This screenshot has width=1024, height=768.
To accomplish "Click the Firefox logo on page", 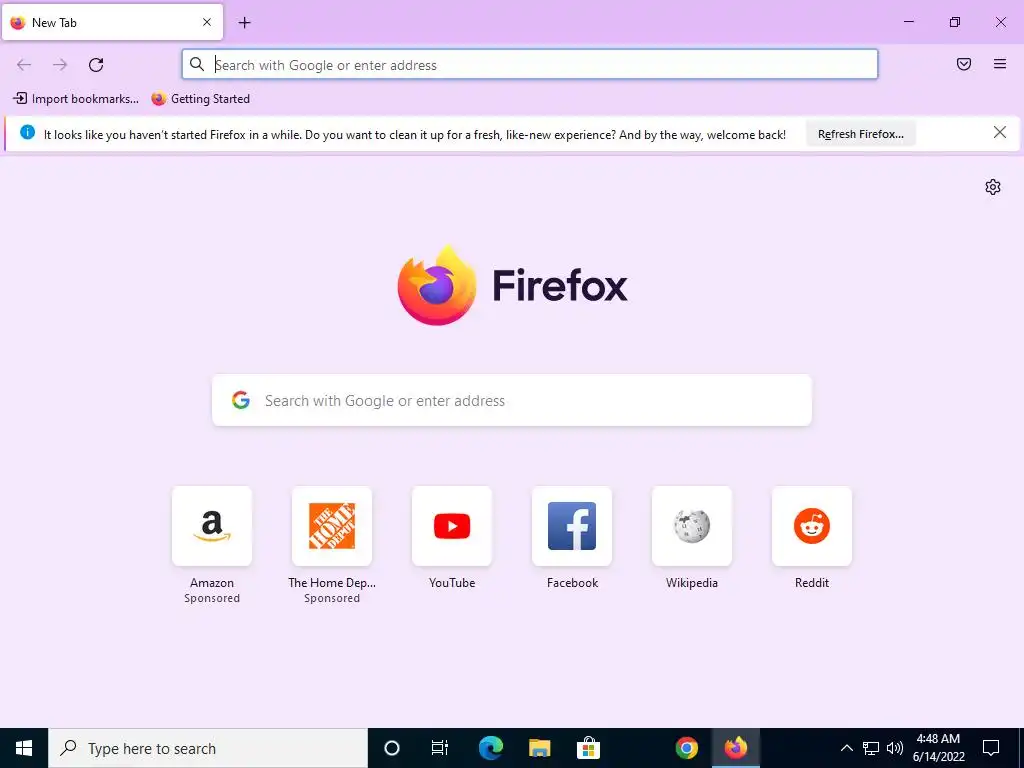I will point(512,285).
